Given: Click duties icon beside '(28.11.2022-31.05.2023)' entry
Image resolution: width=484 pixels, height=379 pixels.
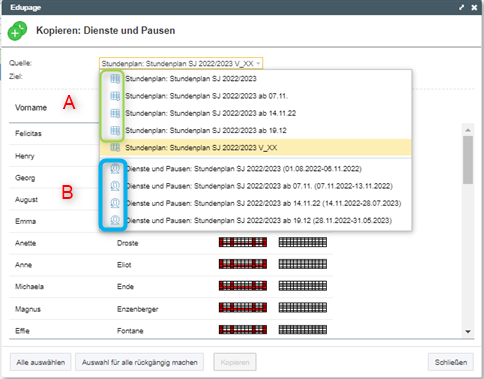Looking at the screenshot, I should [x=115, y=220].
